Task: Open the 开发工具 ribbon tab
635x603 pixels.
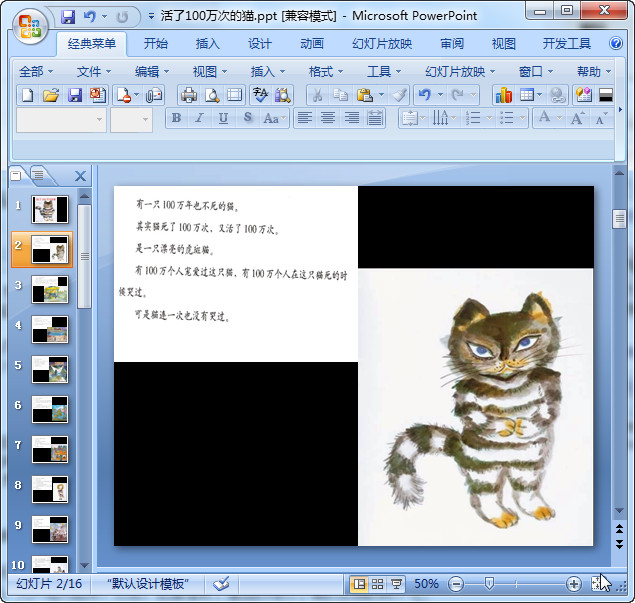Action: (x=567, y=43)
